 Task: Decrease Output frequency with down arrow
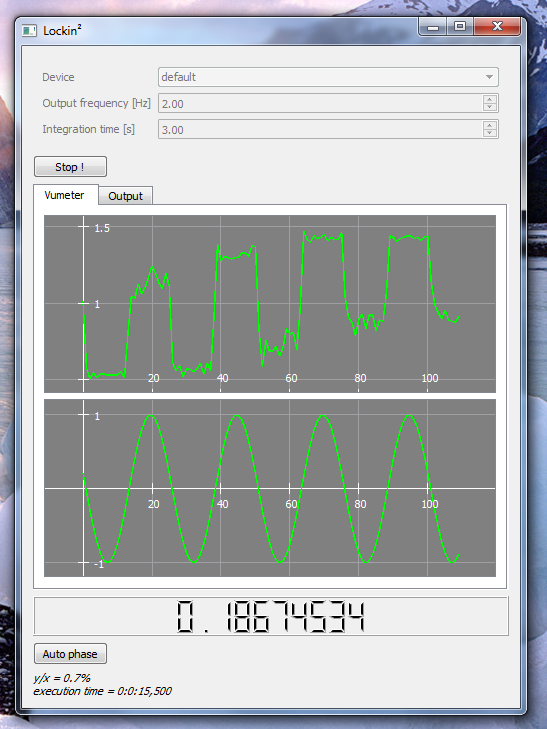click(490, 107)
